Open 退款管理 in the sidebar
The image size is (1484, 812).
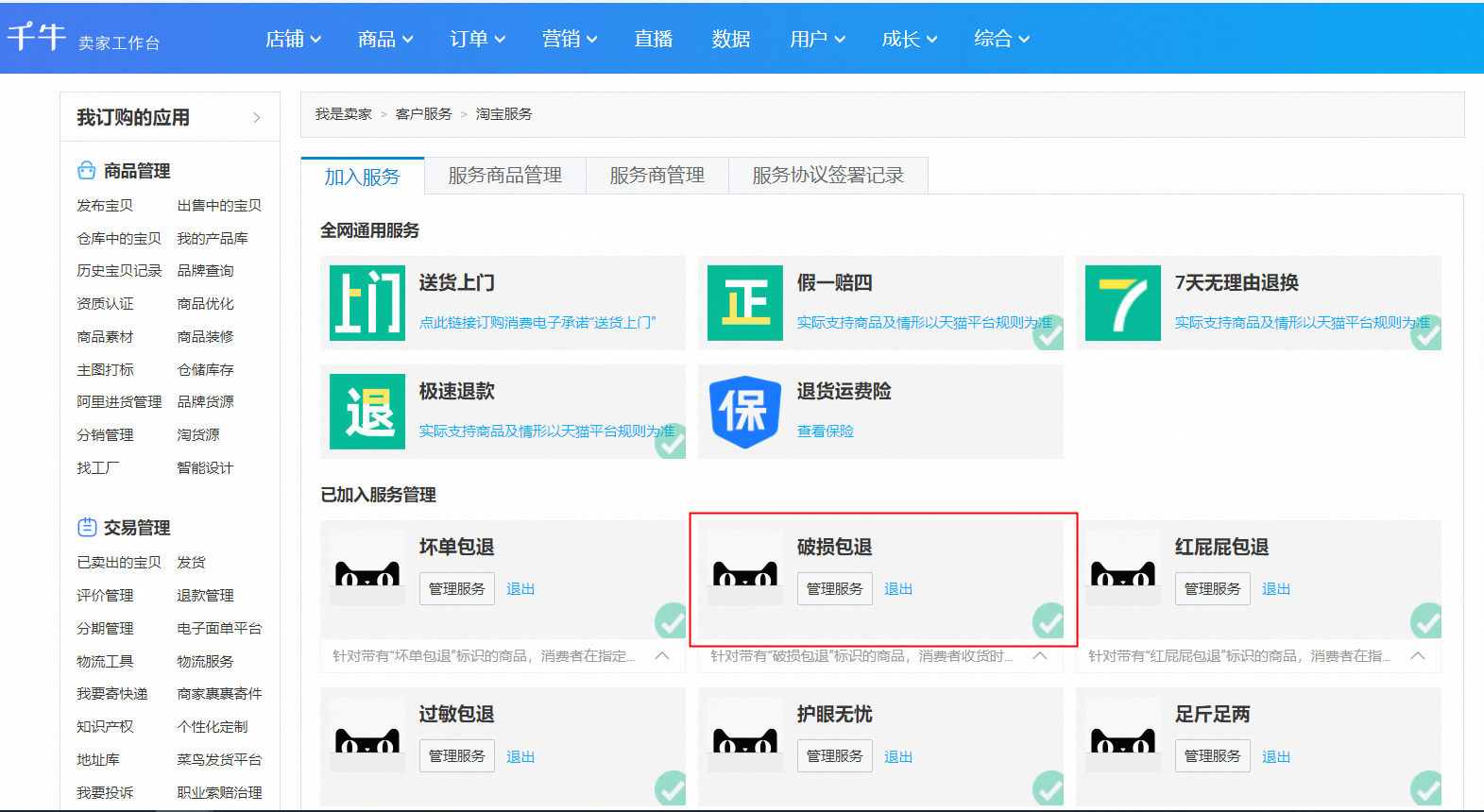click(205, 595)
